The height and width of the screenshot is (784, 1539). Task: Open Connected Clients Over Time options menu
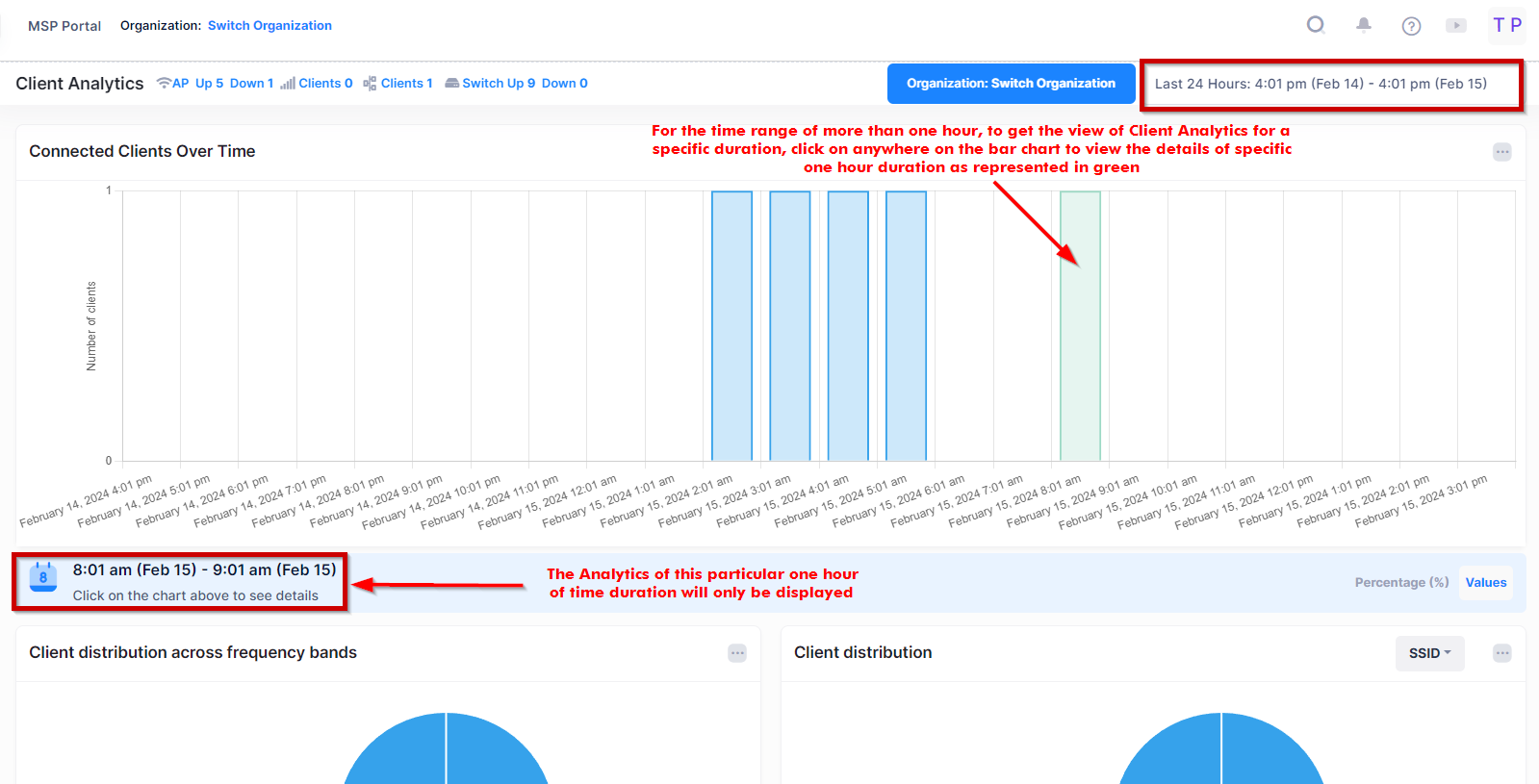pyautogui.click(x=1501, y=152)
